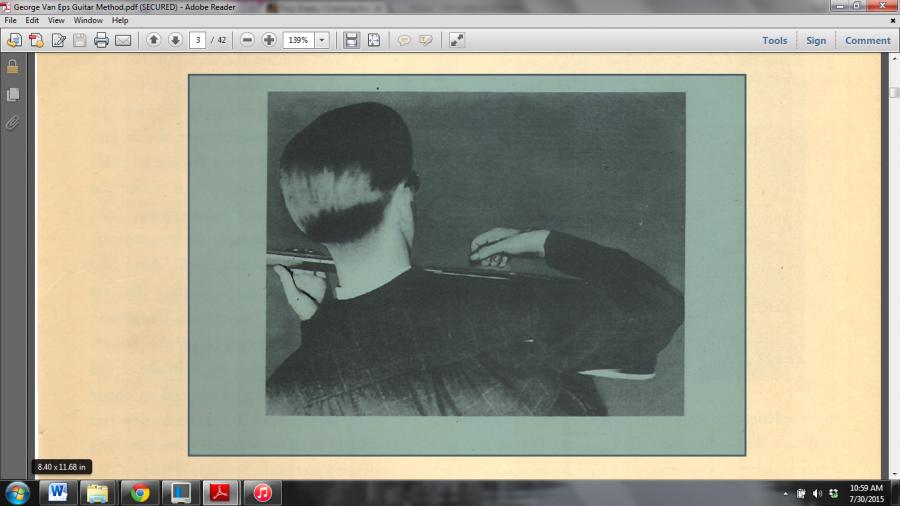Image resolution: width=900 pixels, height=506 pixels.
Task: Click the guitar photo on the page
Action: click(475, 254)
